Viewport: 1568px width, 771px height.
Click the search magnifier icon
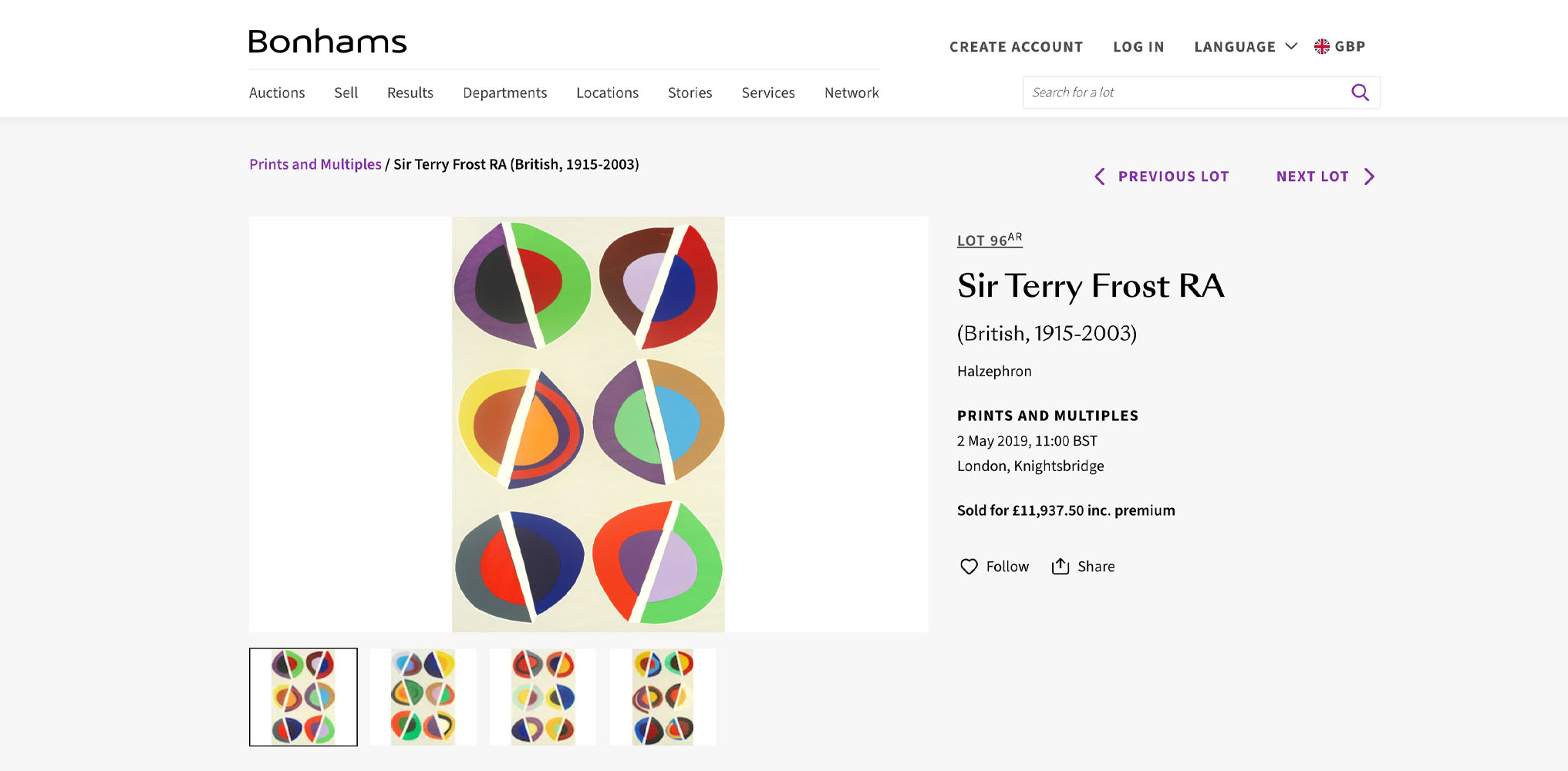(1360, 93)
